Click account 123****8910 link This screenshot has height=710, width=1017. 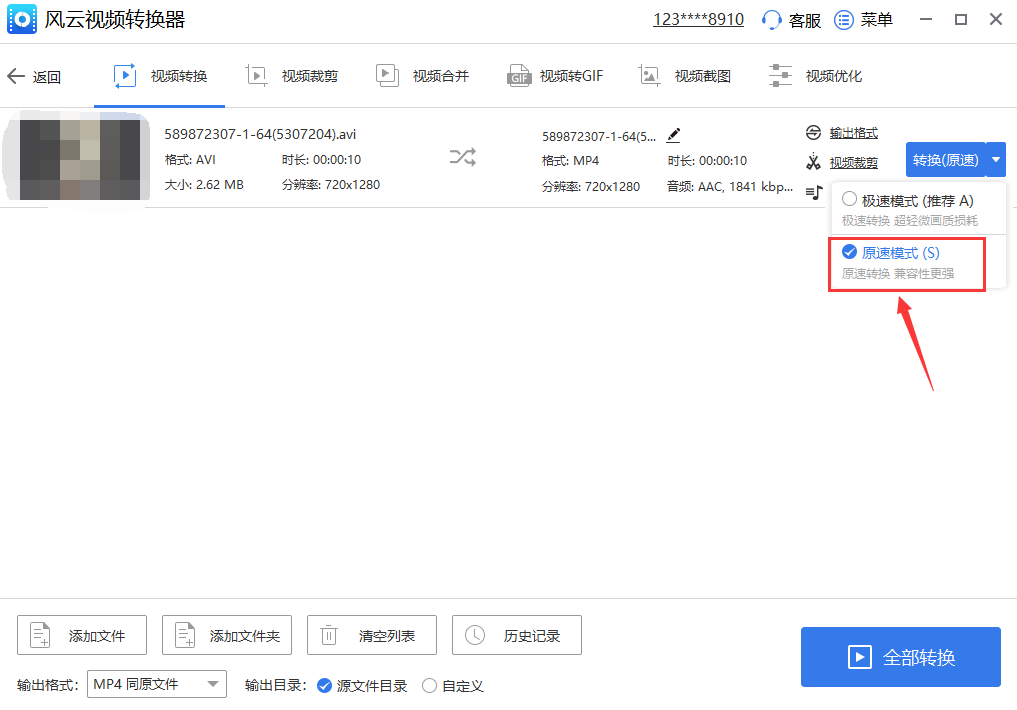(x=699, y=19)
